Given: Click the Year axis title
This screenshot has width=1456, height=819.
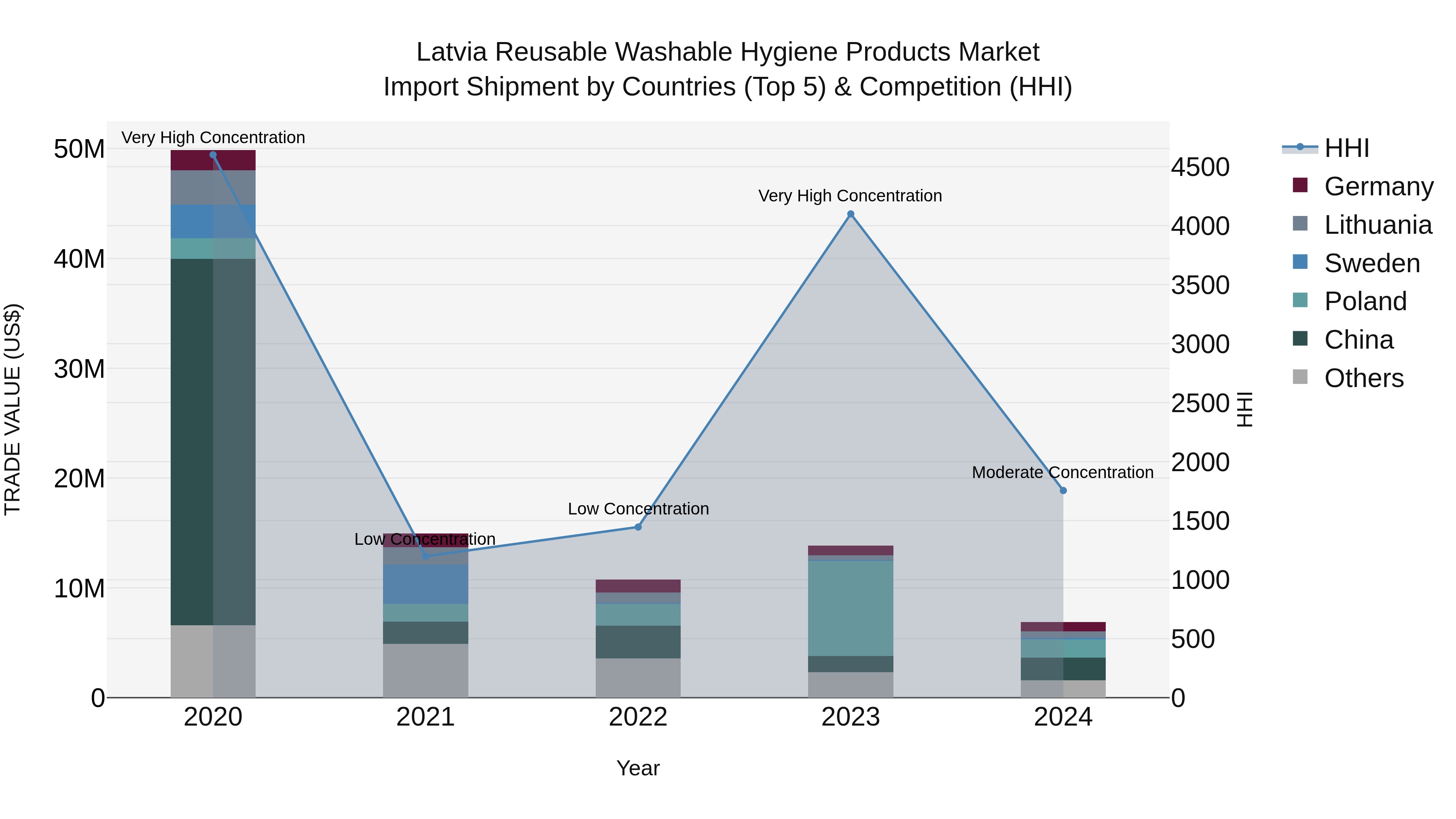Looking at the screenshot, I should click(638, 768).
